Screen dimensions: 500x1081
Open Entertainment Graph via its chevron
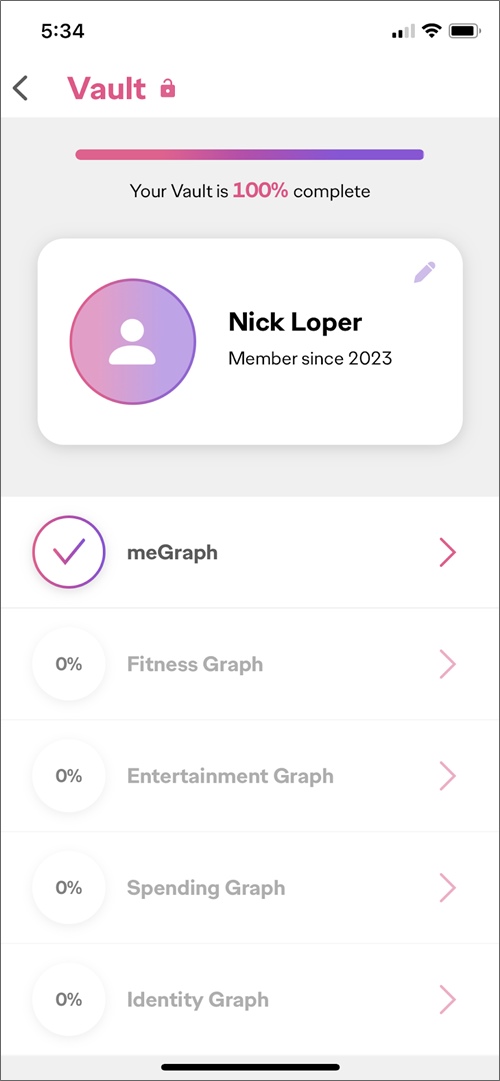pos(448,776)
